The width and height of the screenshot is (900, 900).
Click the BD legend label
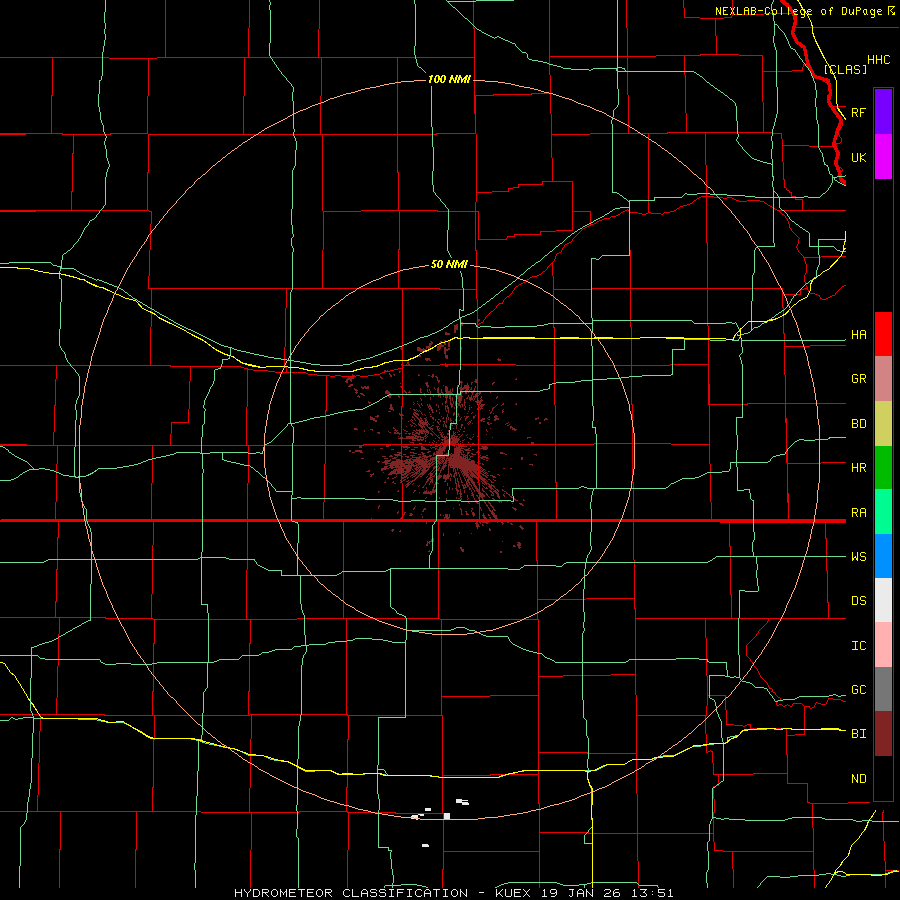pyautogui.click(x=859, y=424)
